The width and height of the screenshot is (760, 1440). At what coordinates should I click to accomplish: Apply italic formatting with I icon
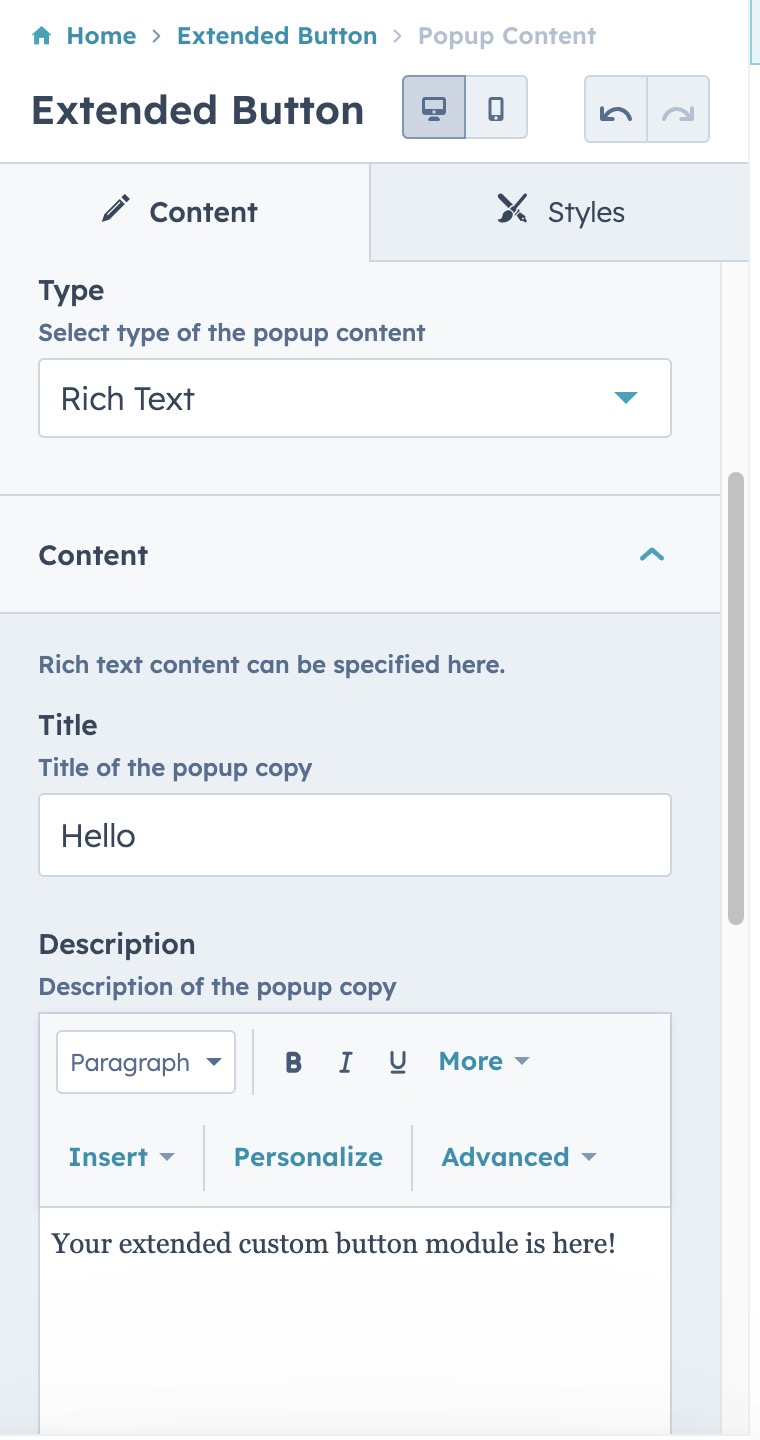(345, 1062)
